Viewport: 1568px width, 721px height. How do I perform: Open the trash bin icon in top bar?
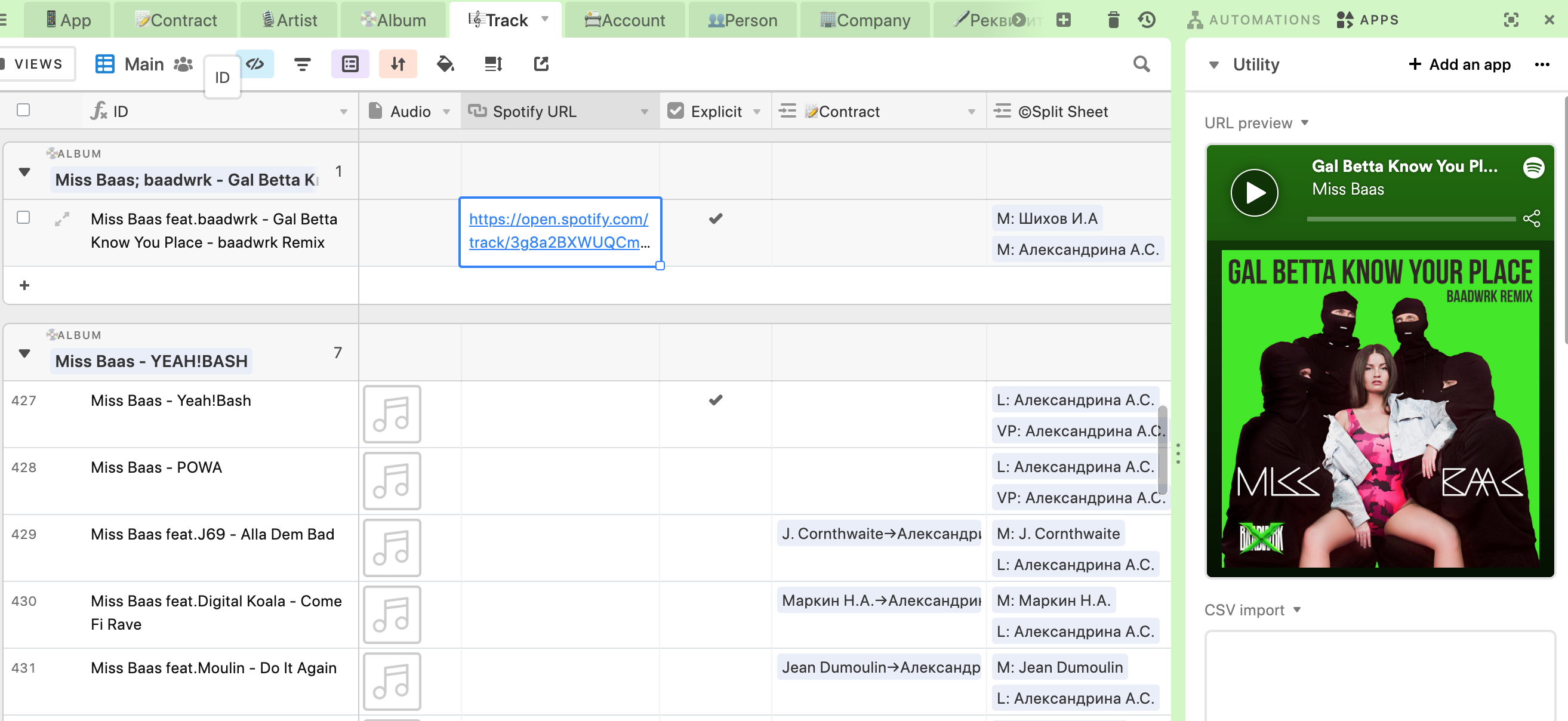(1113, 20)
